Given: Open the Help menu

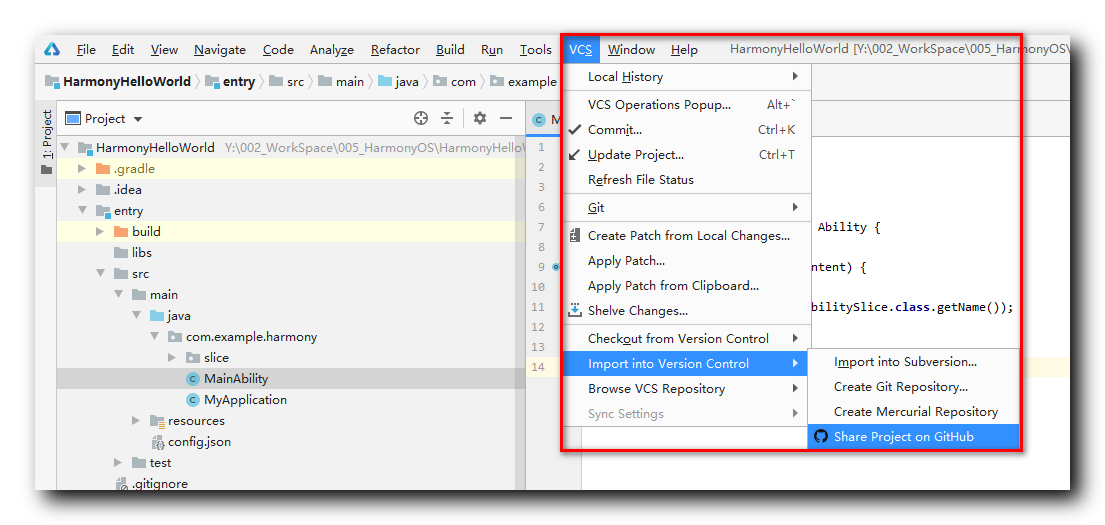Looking at the screenshot, I should click(x=684, y=50).
